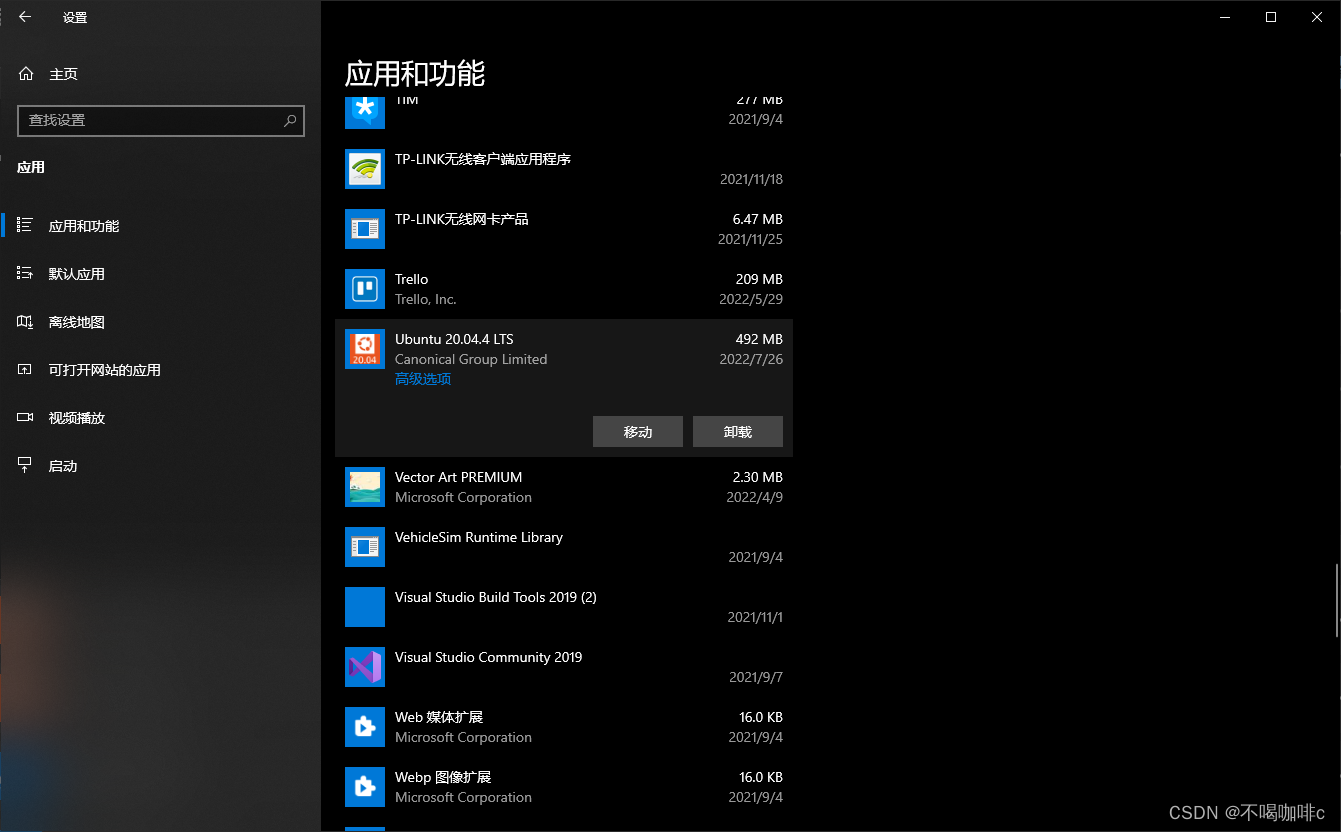This screenshot has height=832, width=1341.
Task: Open 默认应用 settings page
Action: (x=160, y=274)
